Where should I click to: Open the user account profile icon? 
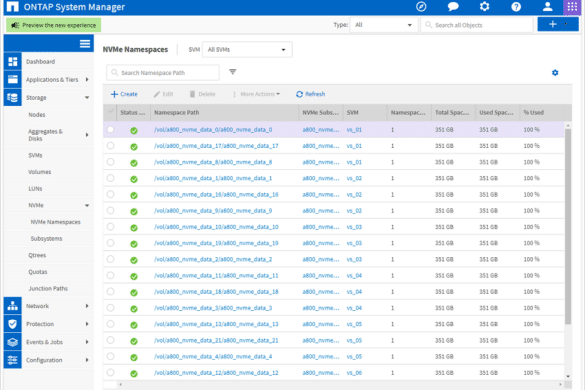(x=547, y=7)
